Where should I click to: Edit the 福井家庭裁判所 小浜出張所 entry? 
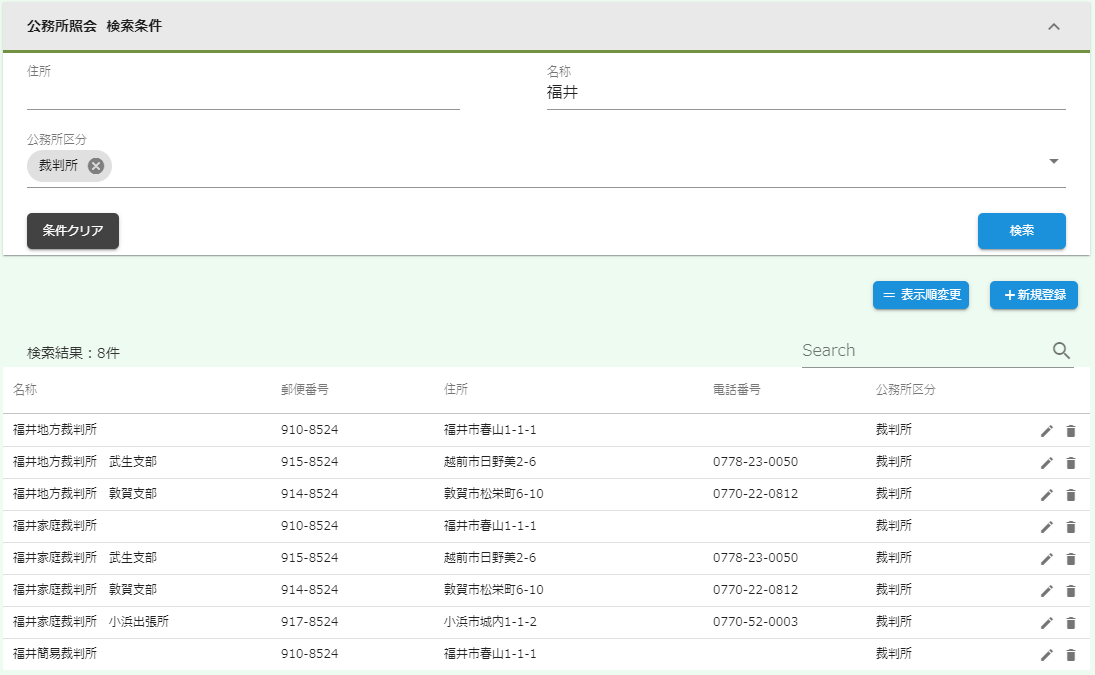click(x=1047, y=623)
